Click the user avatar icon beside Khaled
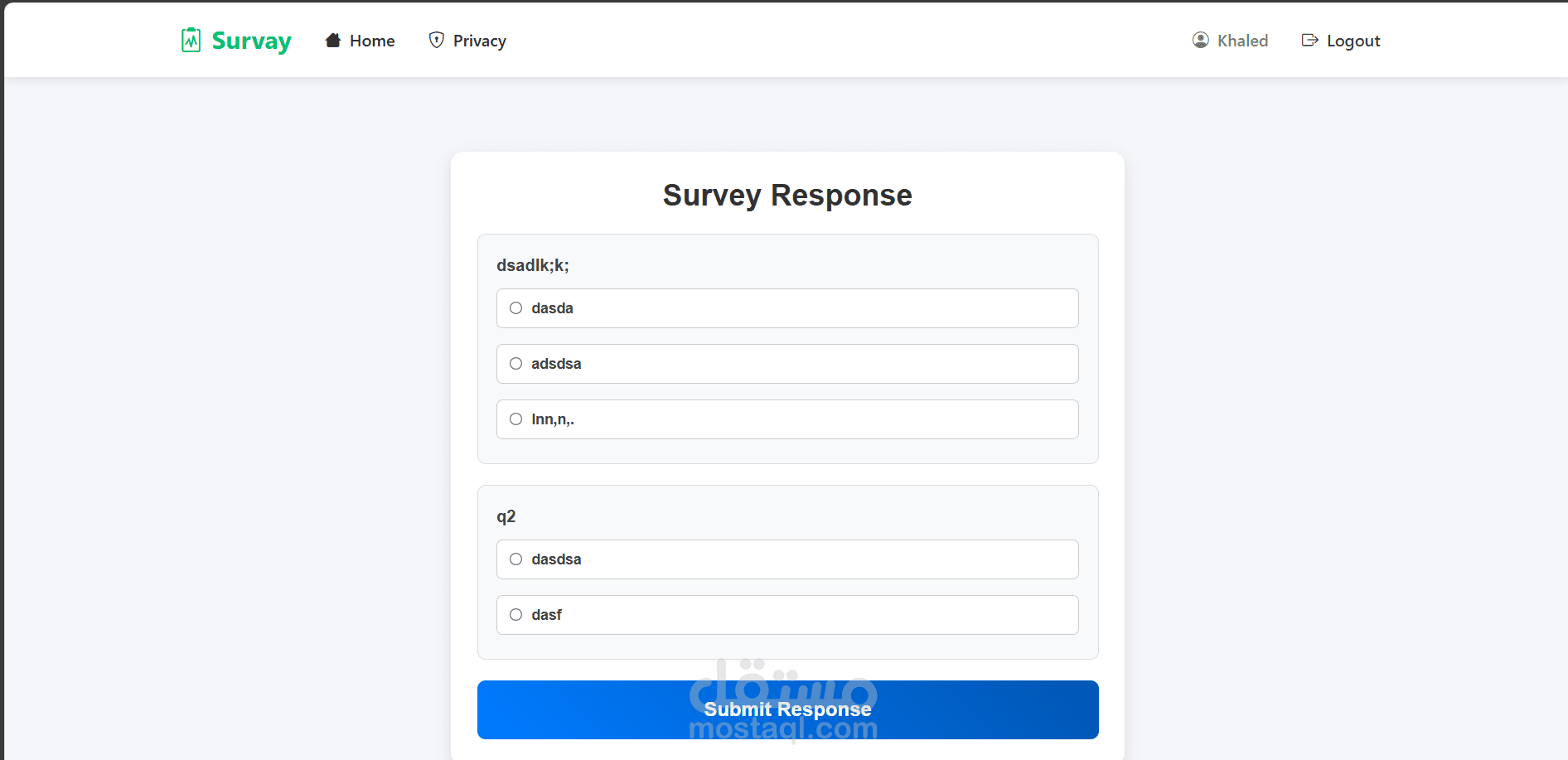1568x760 pixels. [x=1200, y=40]
